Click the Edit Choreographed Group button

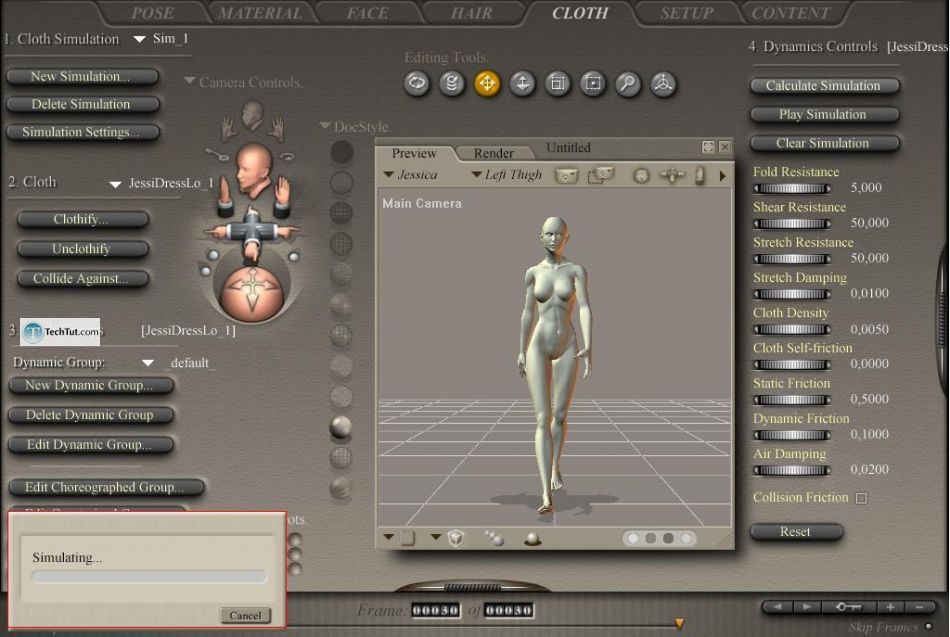[x=105, y=488]
